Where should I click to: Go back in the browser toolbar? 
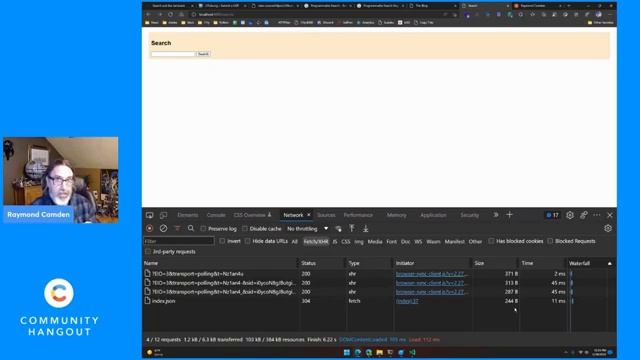tap(149, 14)
